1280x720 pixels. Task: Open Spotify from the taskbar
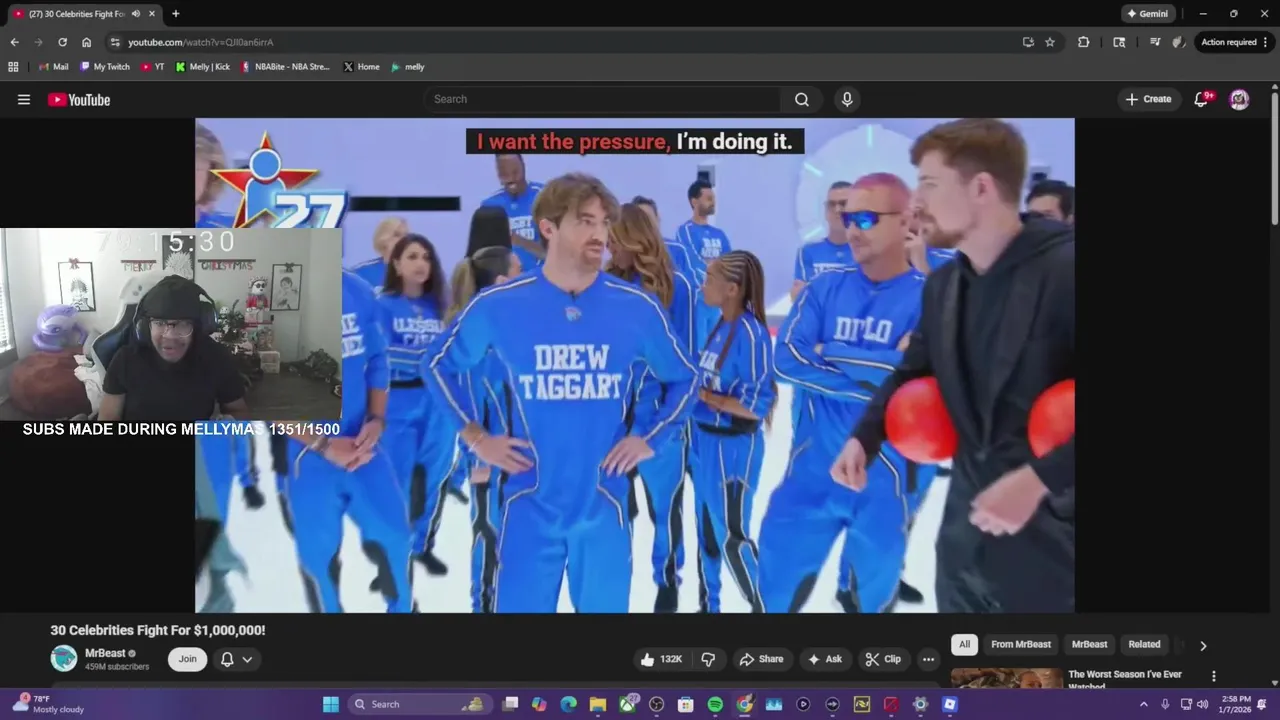coord(715,704)
